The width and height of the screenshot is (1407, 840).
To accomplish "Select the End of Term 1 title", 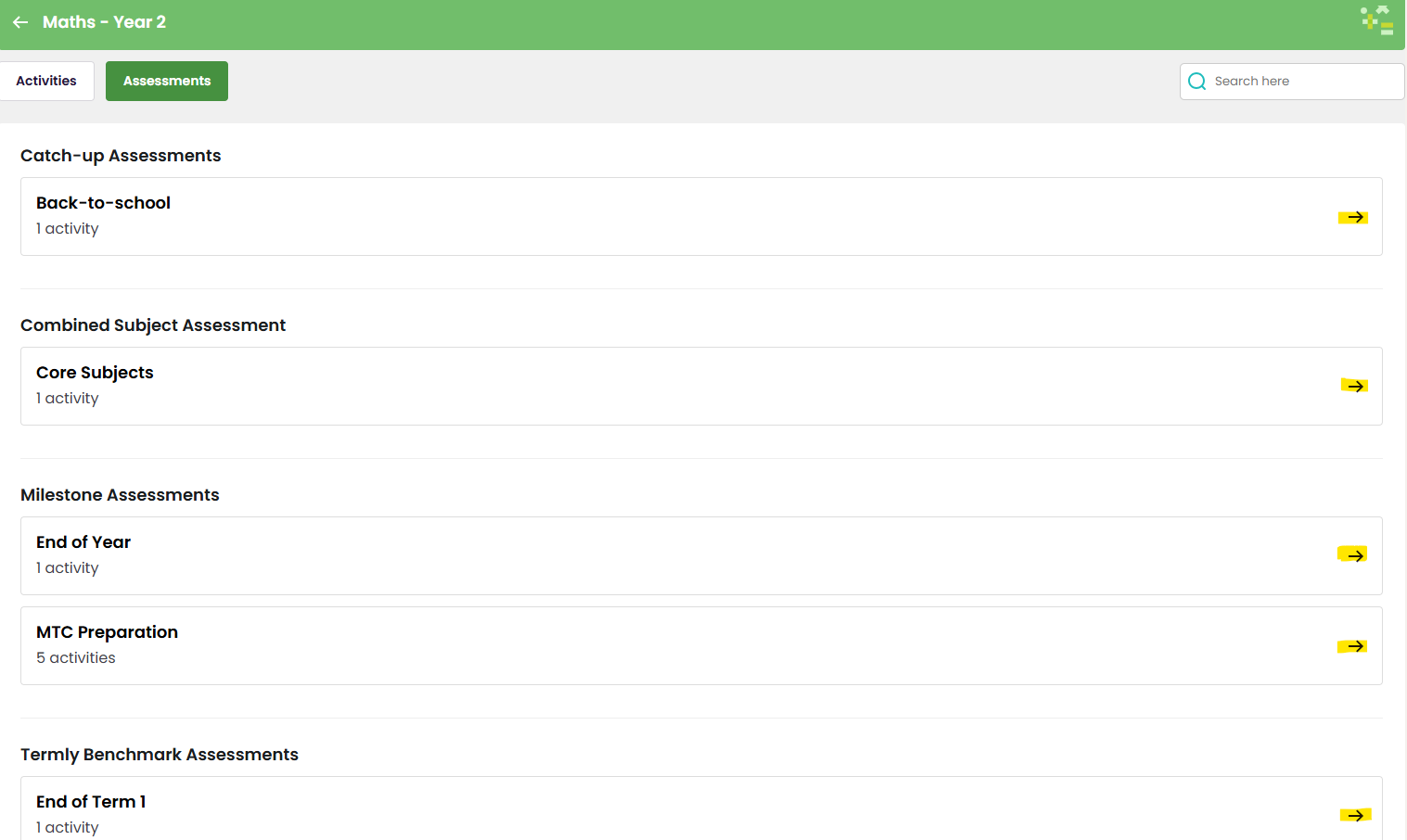I will tap(91, 802).
